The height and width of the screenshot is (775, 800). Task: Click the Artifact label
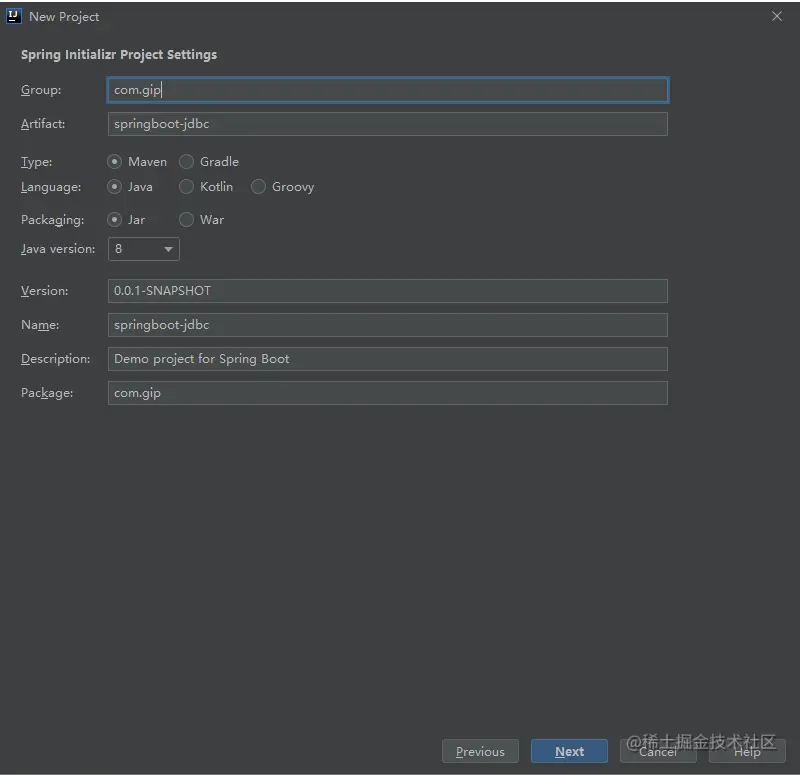43,124
